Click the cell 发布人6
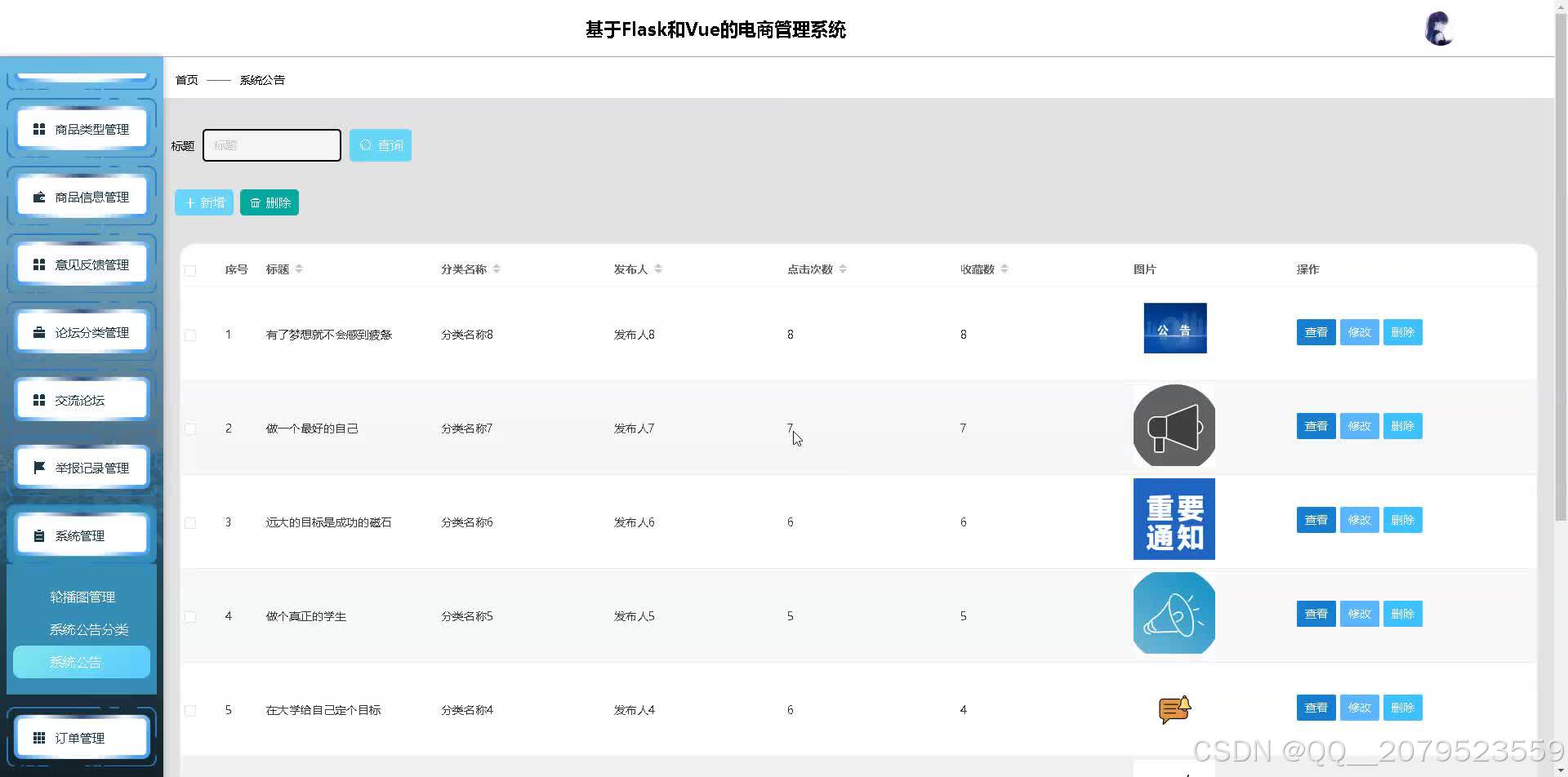Image resolution: width=1568 pixels, height=777 pixels. point(635,522)
